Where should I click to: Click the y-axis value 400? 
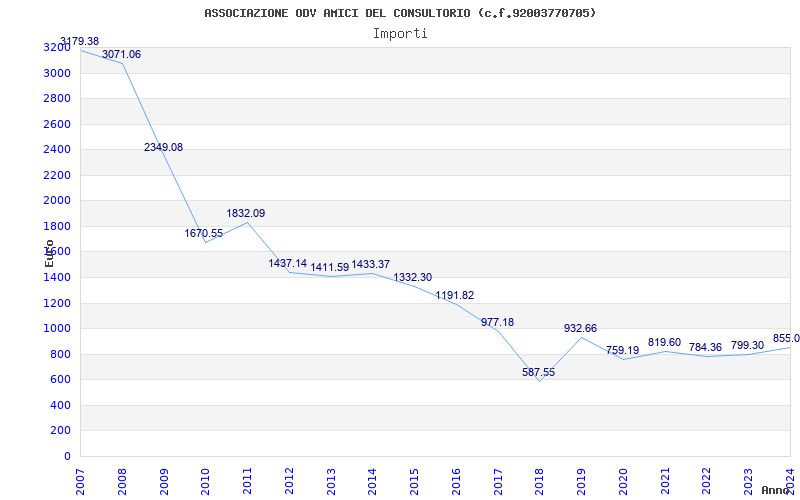(60, 405)
